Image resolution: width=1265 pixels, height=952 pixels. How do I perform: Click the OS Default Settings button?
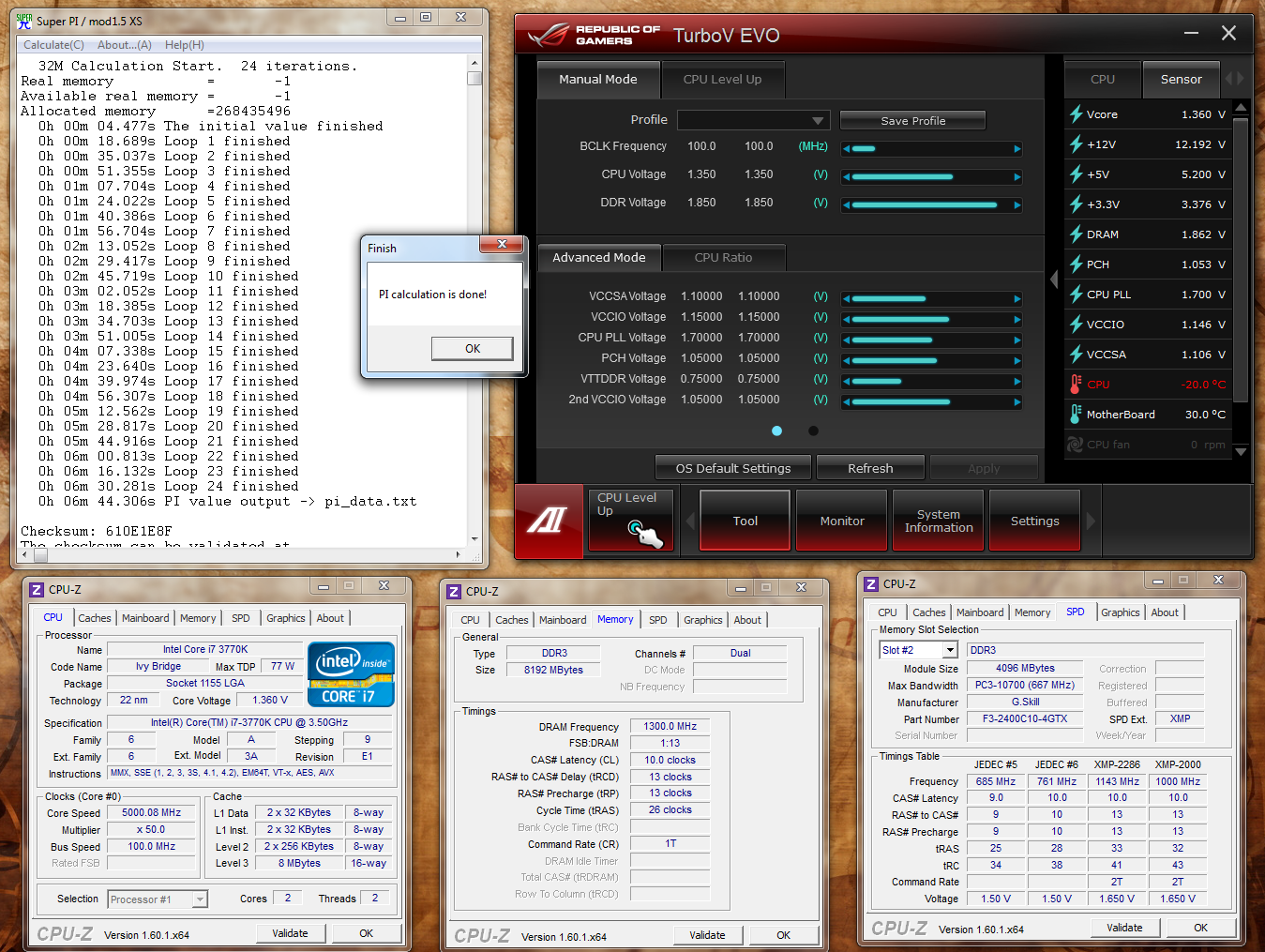point(732,468)
